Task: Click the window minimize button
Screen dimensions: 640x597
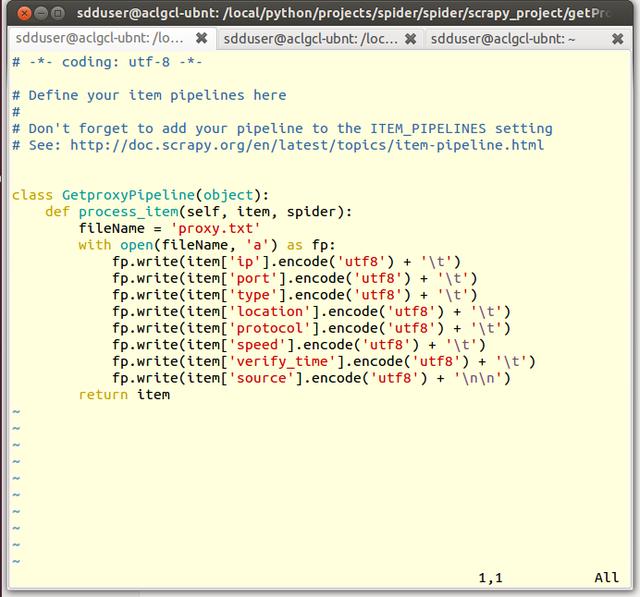Action: (34, 12)
